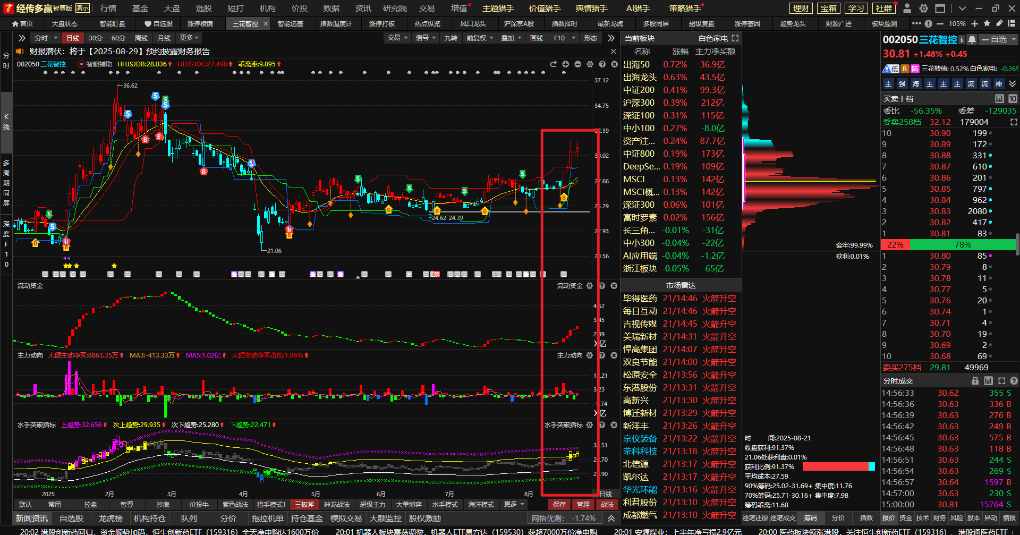Click the pencil edit icon in top toolbar
Viewport: 1020px width, 535px height.
[x=999, y=23]
